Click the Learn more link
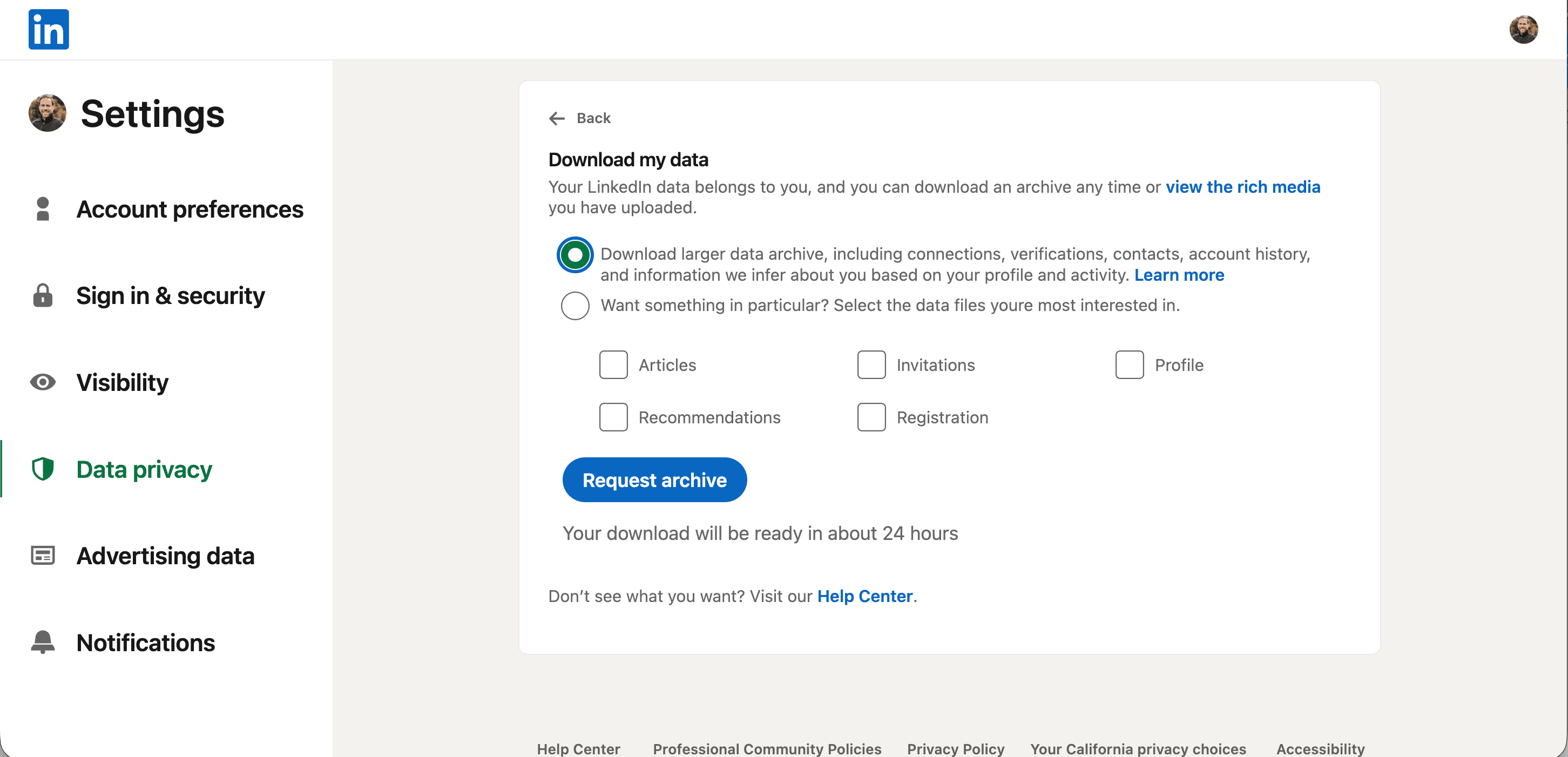This screenshot has width=1568, height=757. point(1179,275)
